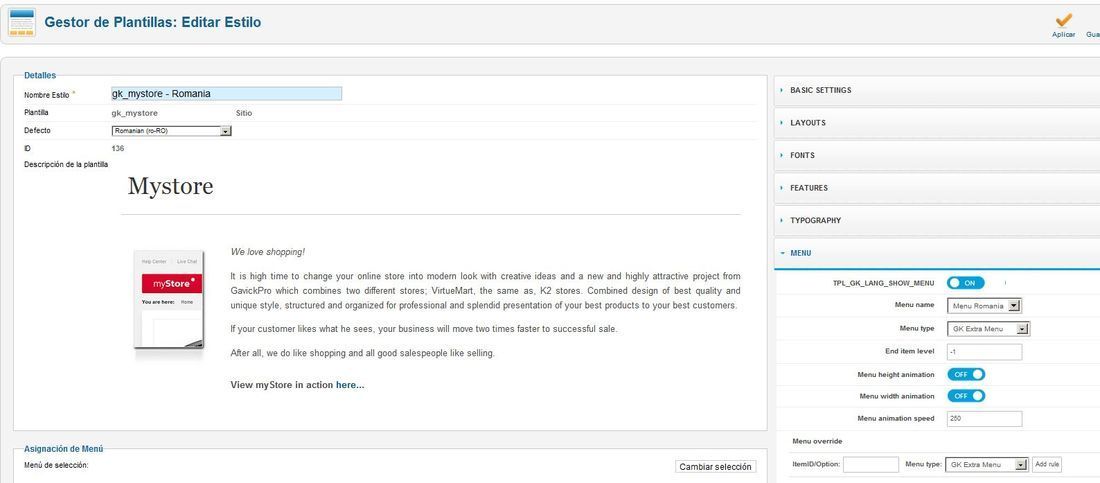Open the Defecto language dropdown
The image size is (1100, 483).
pyautogui.click(x=171, y=131)
